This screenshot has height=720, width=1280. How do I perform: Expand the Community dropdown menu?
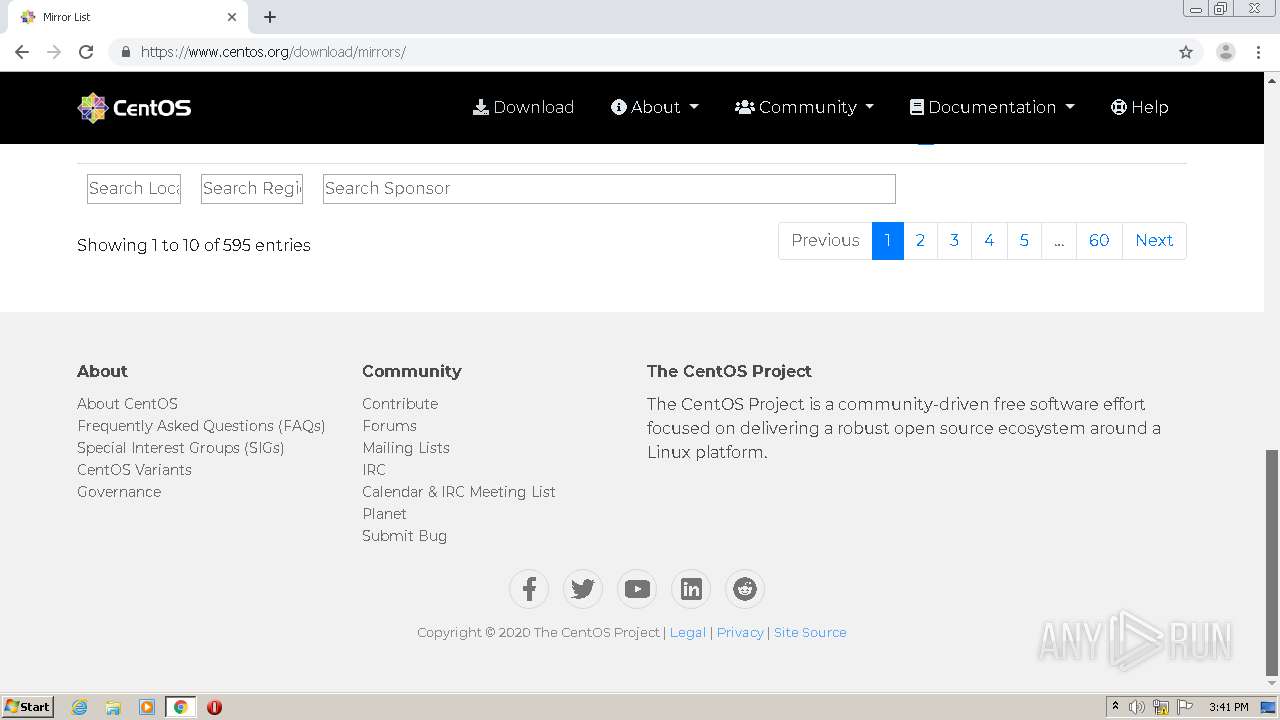pos(804,107)
